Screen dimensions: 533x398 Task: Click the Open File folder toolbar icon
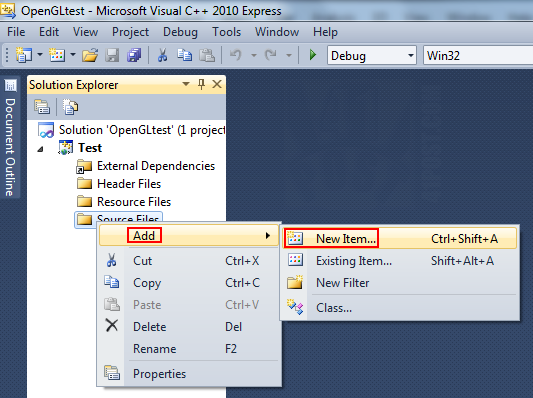[x=90, y=55]
